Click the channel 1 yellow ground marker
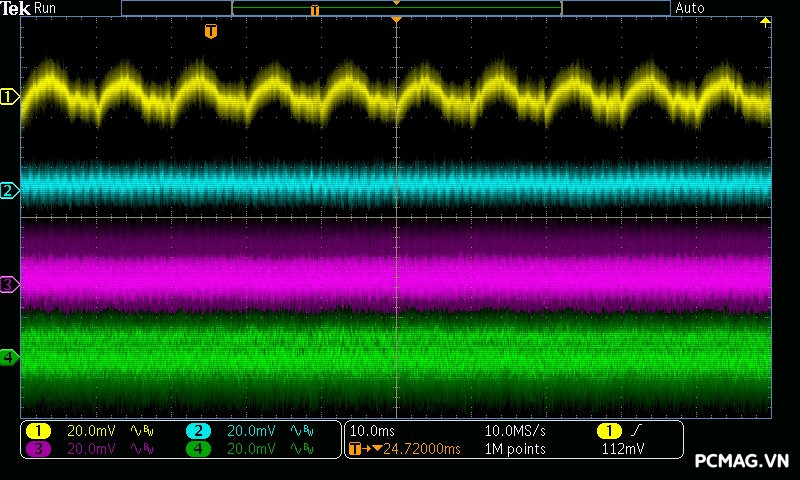This screenshot has height=480, width=800. [10, 97]
